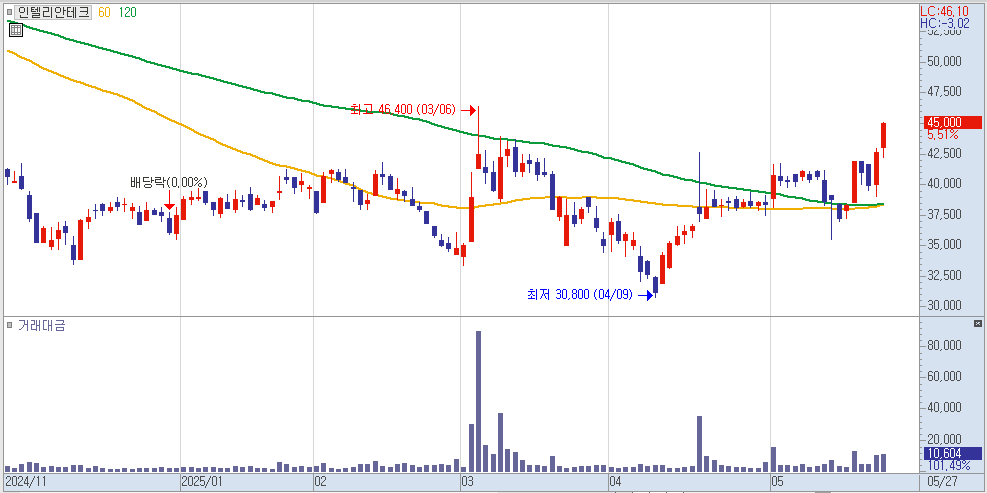Click the 32,500 price axis label
Screen dimensions: 987x493
[944, 275]
